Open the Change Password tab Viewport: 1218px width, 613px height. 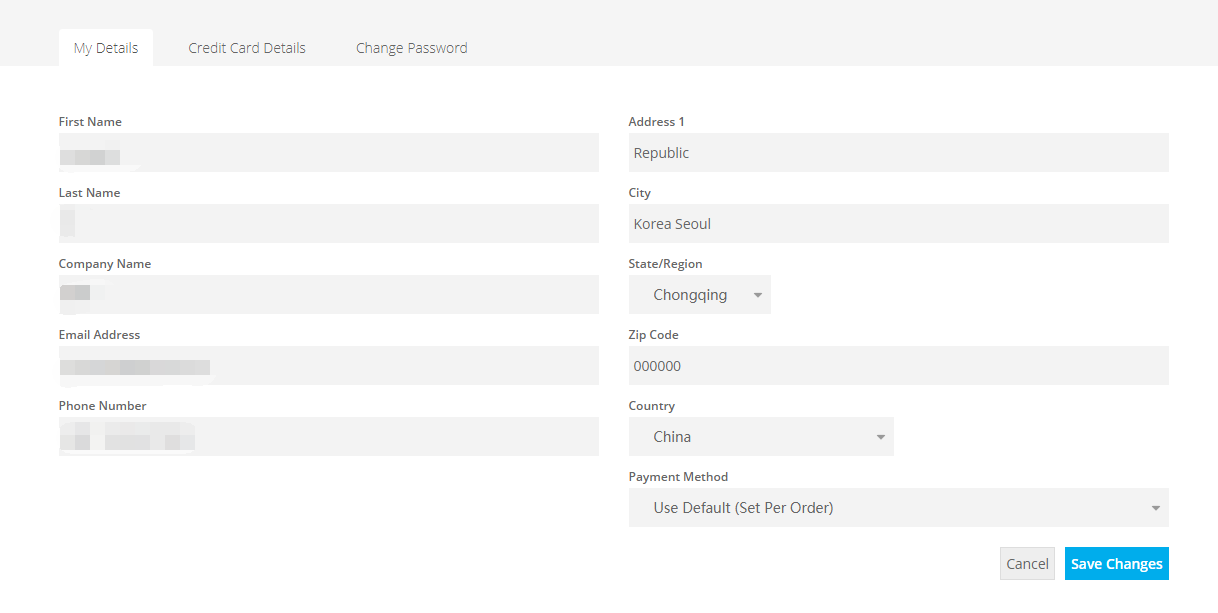pyautogui.click(x=412, y=48)
